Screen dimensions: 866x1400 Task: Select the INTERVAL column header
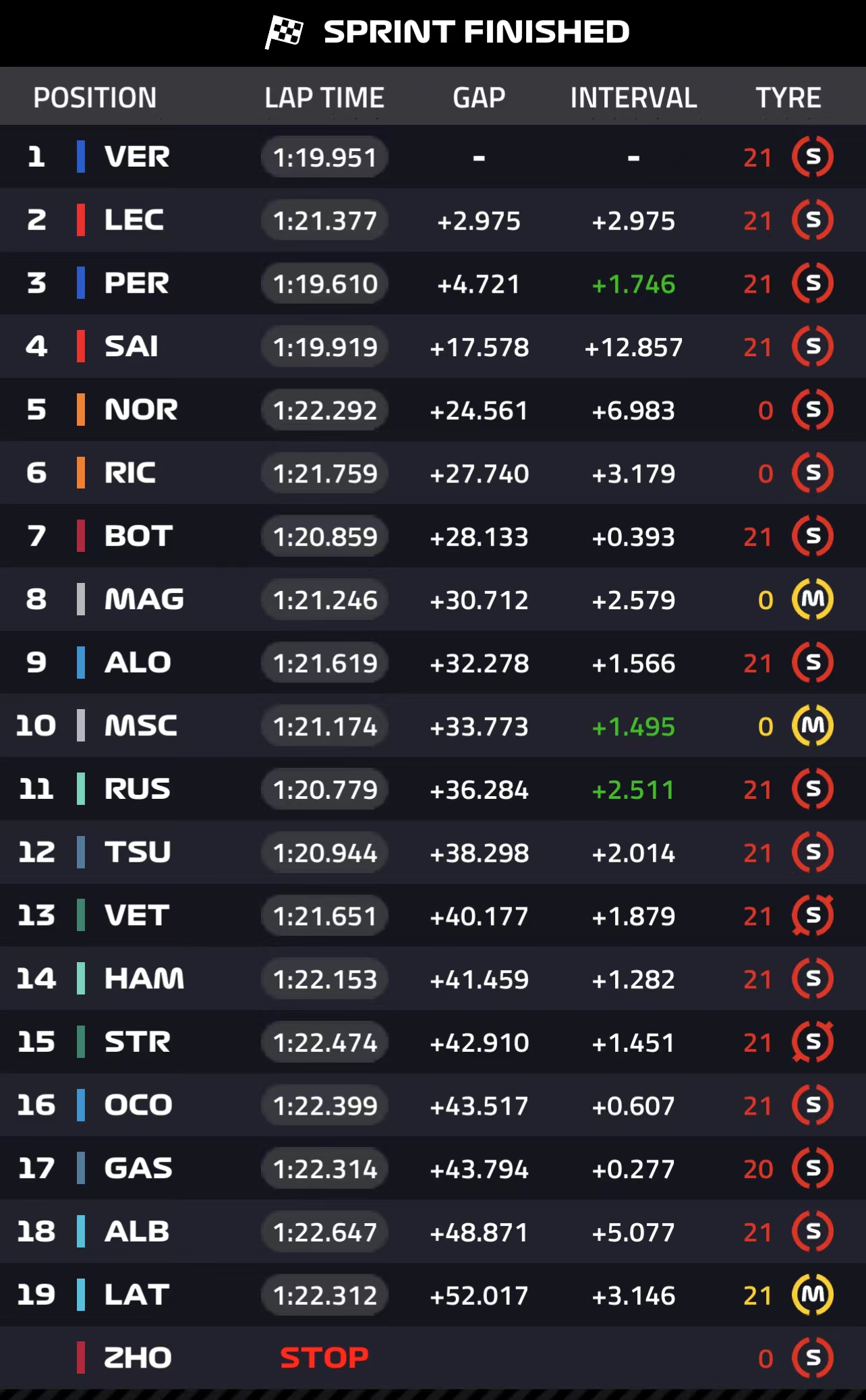633,98
